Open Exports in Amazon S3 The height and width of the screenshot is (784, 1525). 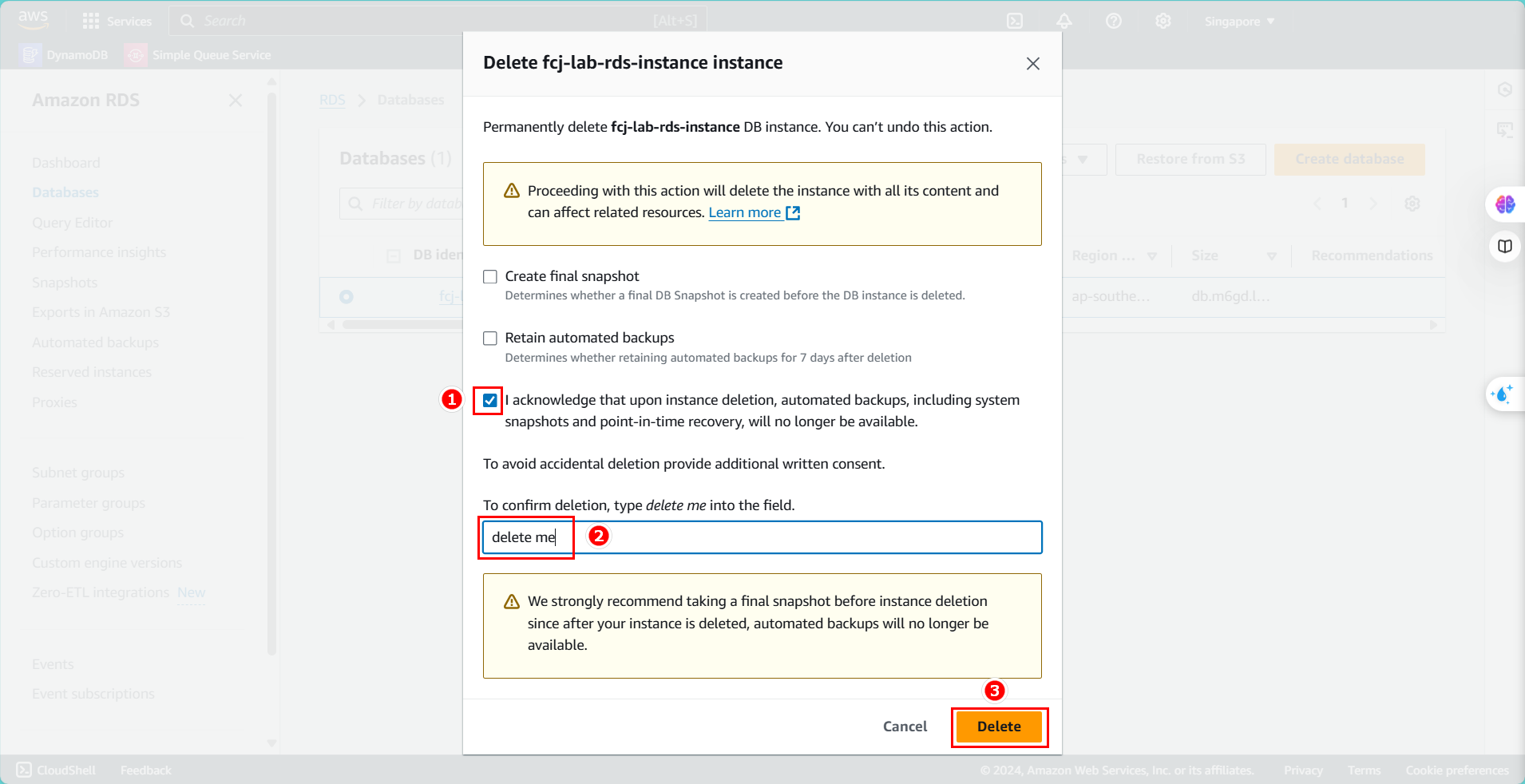[101, 312]
